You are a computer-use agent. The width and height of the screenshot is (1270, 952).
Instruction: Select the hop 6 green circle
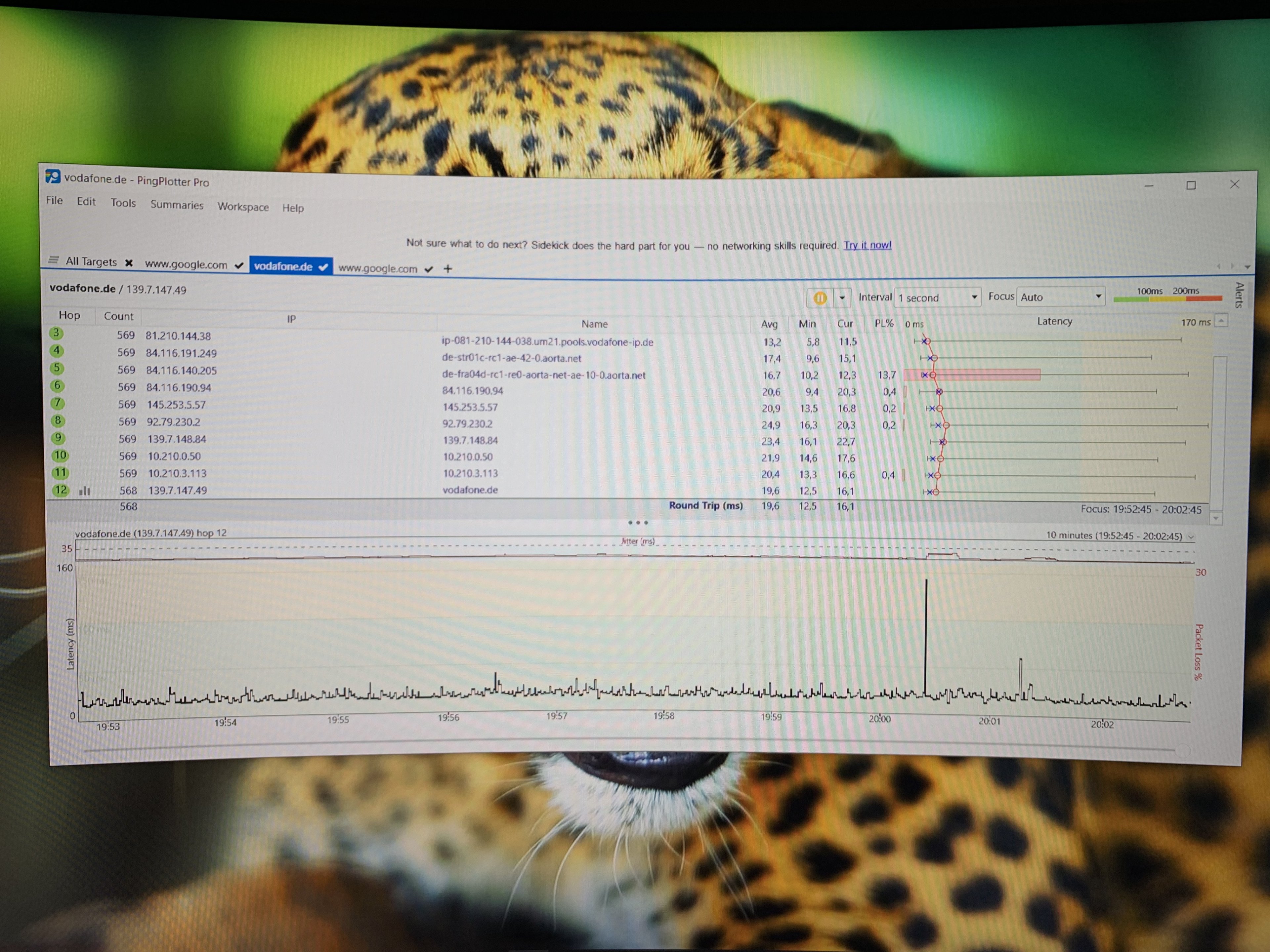click(58, 386)
